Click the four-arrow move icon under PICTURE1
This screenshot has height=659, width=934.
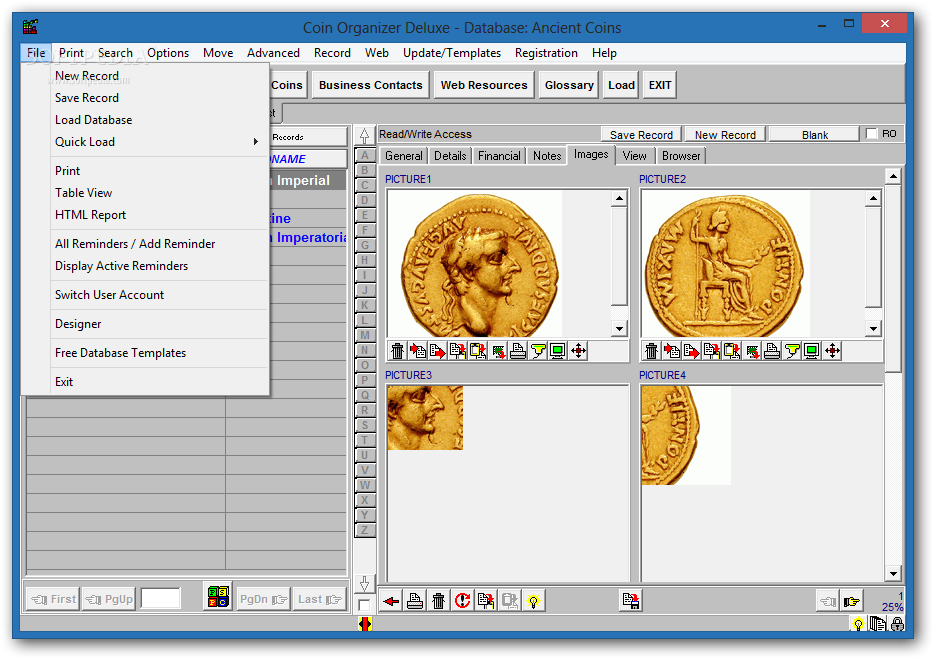click(x=578, y=351)
